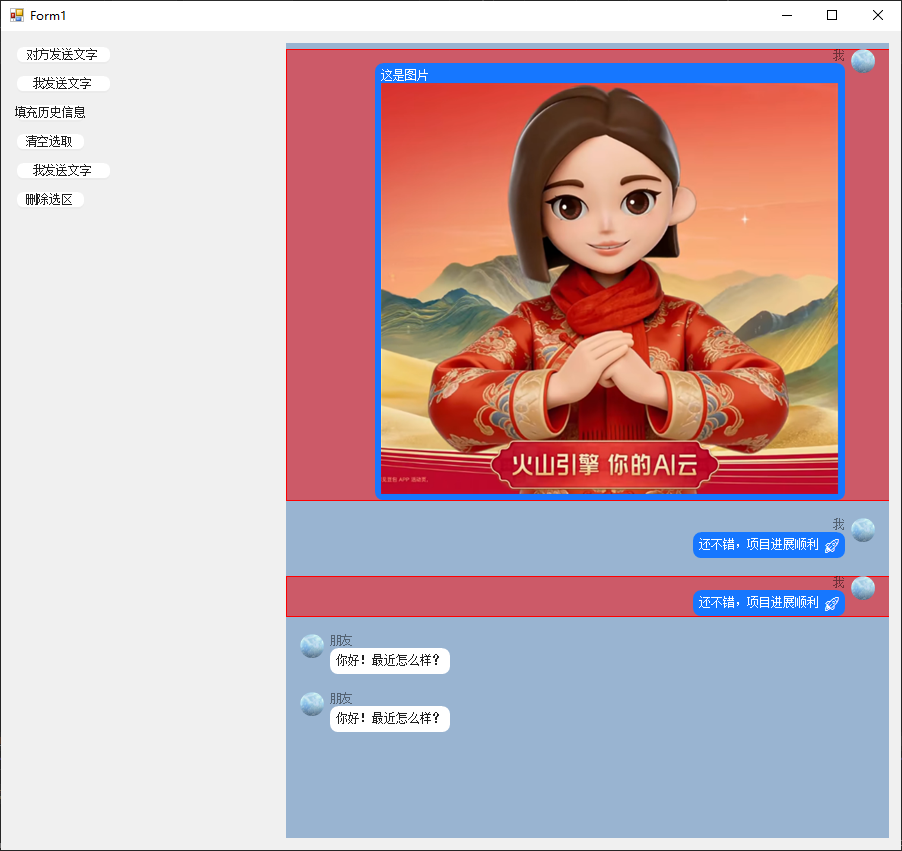This screenshot has height=851, width=902.
Task: Select the upper 你好！最近怎么样？ bubble
Action: tap(389, 661)
